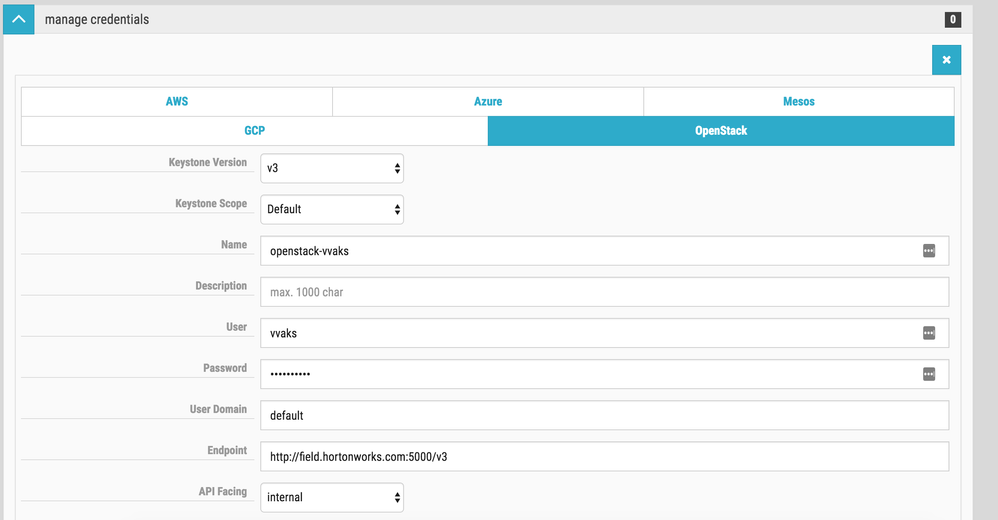The height and width of the screenshot is (520, 998).
Task: Select the OpenStack tab
Action: (721, 131)
